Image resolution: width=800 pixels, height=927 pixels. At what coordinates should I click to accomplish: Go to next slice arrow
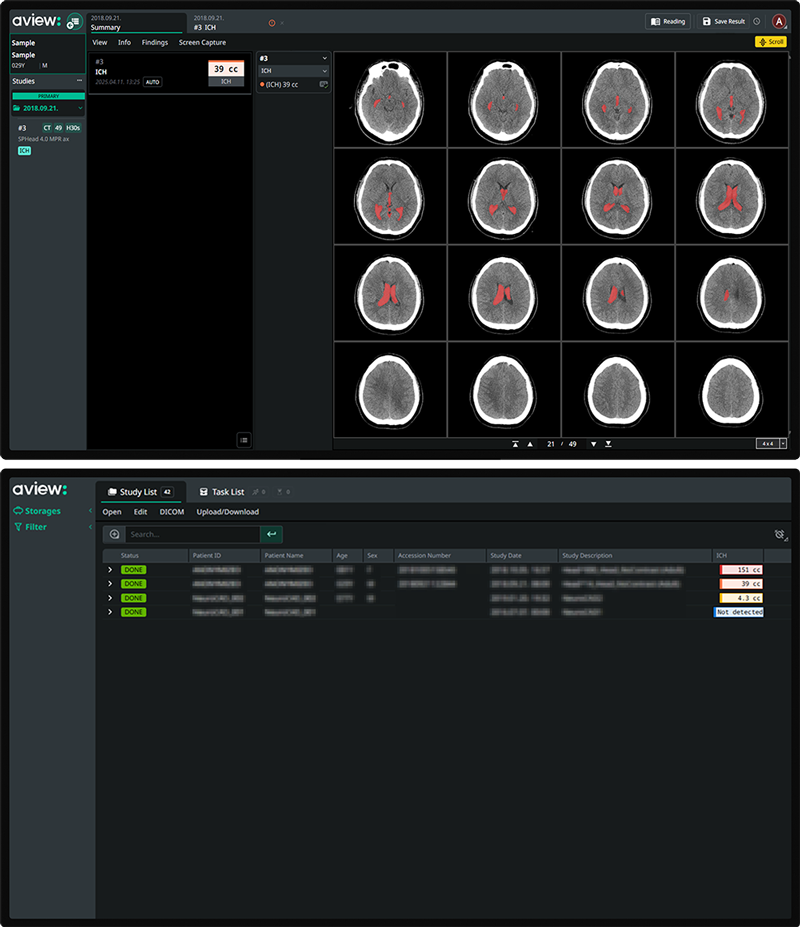point(594,444)
